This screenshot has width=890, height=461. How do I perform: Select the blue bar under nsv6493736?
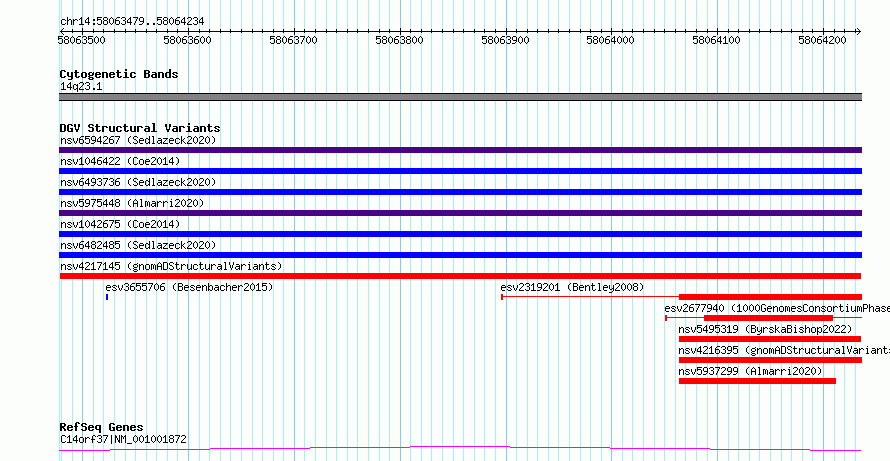(x=460, y=192)
